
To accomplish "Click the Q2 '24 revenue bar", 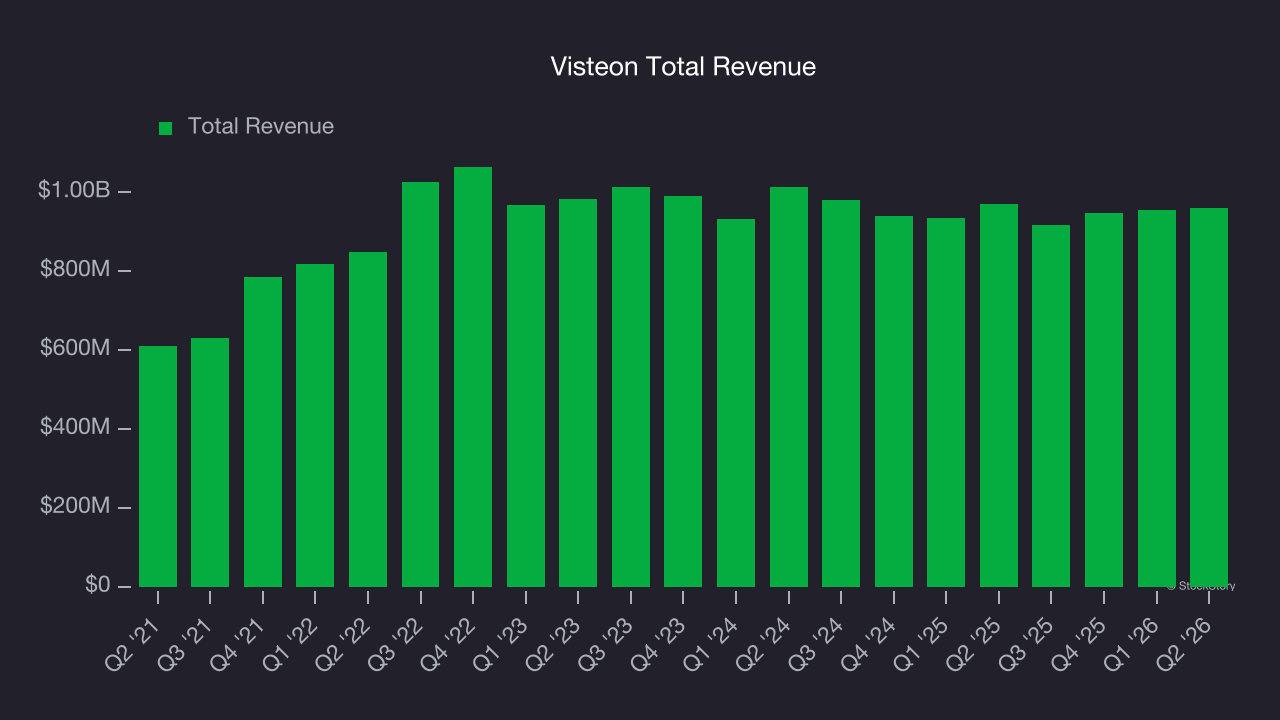I will pyautogui.click(x=789, y=387).
